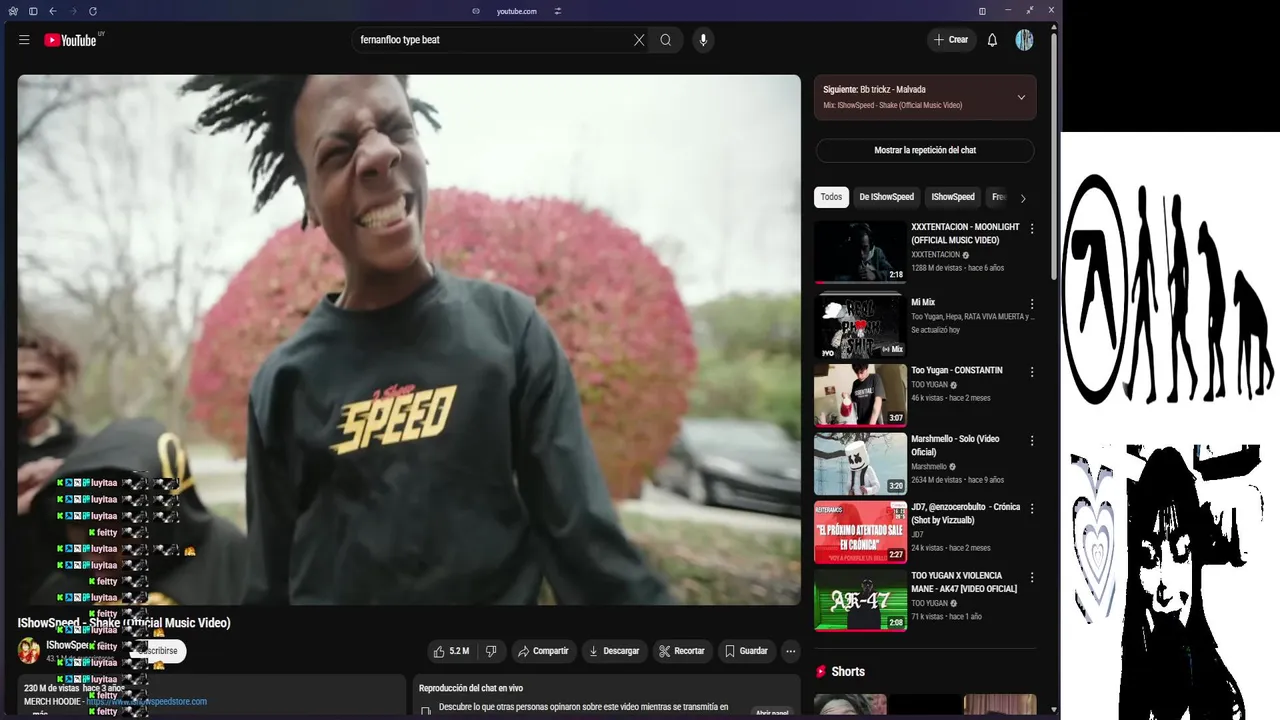Click the Shorts section heading
The image size is (1280, 720).
(848, 672)
